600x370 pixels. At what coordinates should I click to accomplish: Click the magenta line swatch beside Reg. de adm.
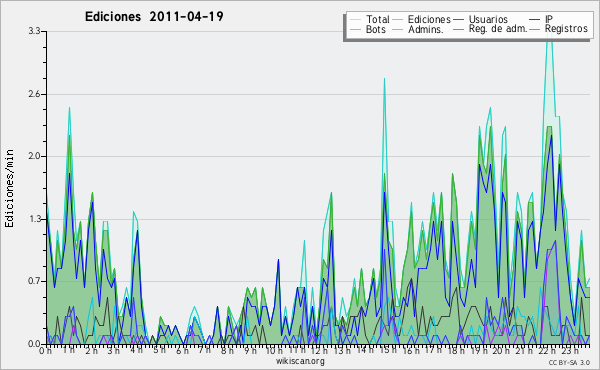click(x=459, y=29)
